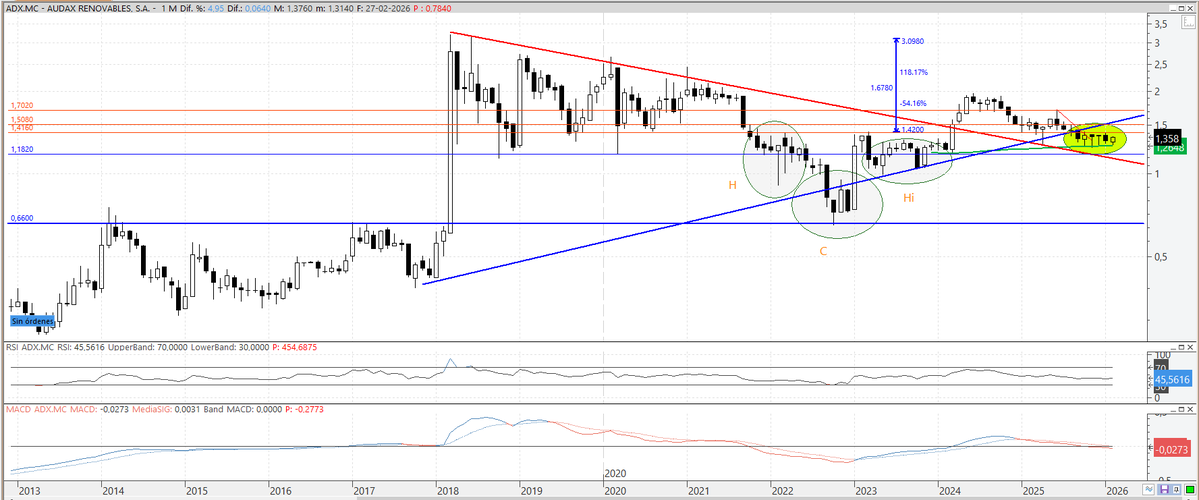Click the 2024 label on the time axis
Image resolution: width=1199 pixels, height=500 pixels.
pos(950,489)
